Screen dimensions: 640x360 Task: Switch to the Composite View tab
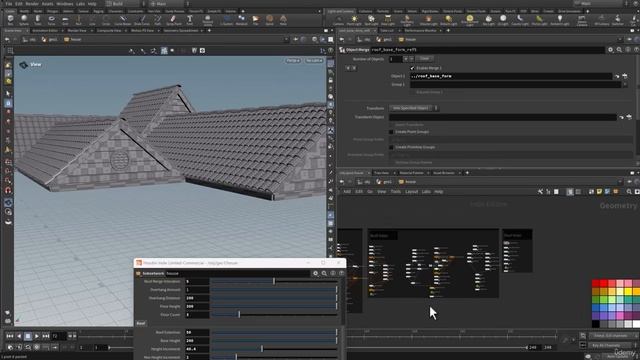click(109, 31)
